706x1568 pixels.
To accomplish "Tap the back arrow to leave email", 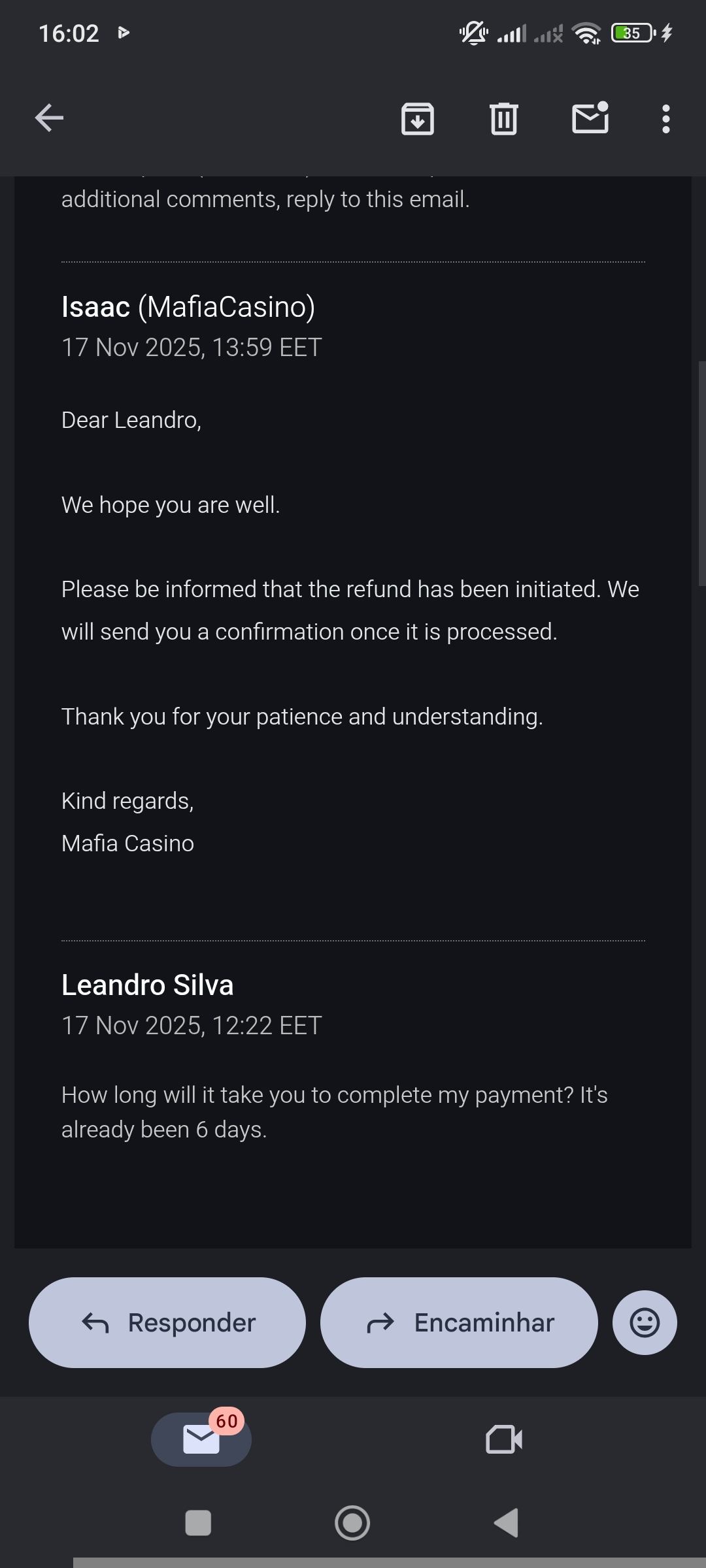I will [x=49, y=118].
